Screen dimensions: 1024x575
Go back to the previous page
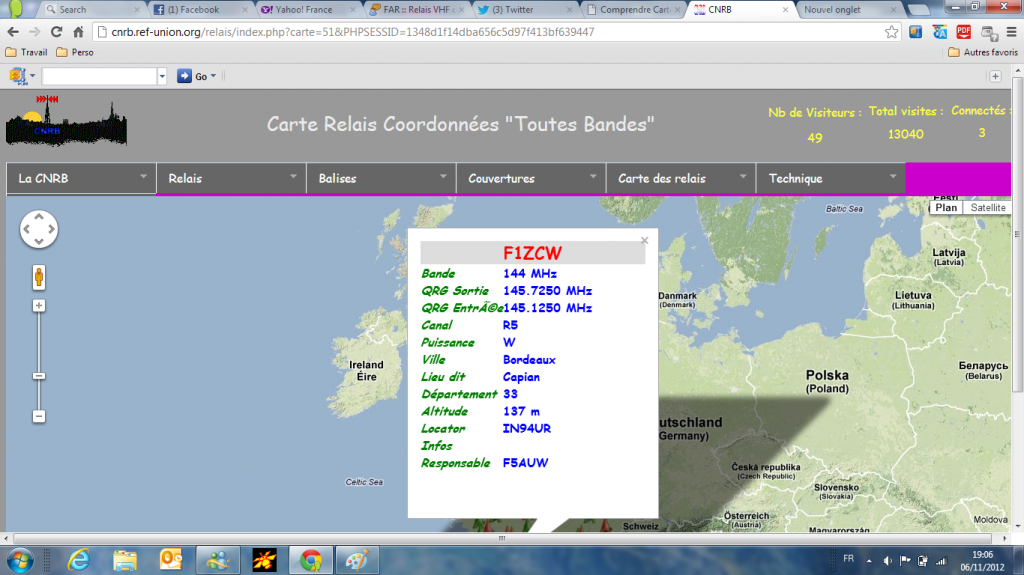pos(13,32)
